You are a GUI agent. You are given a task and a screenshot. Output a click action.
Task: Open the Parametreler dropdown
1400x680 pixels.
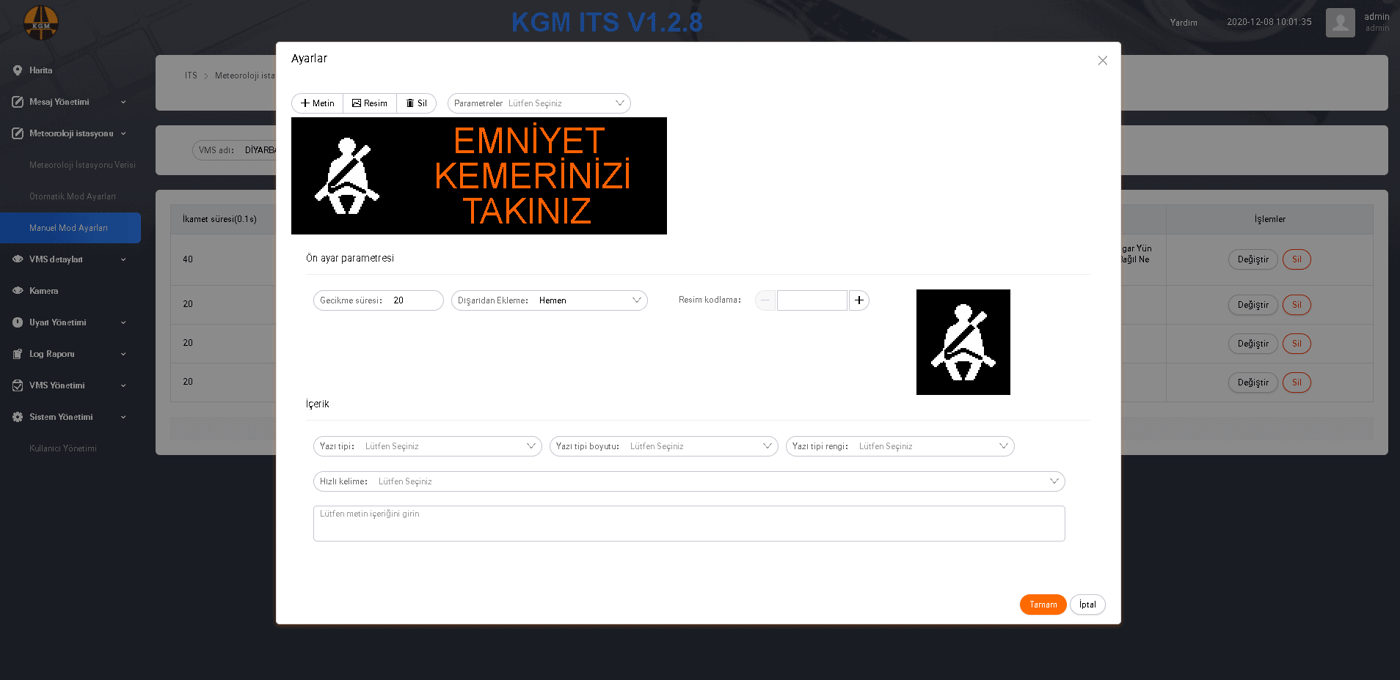(539, 103)
